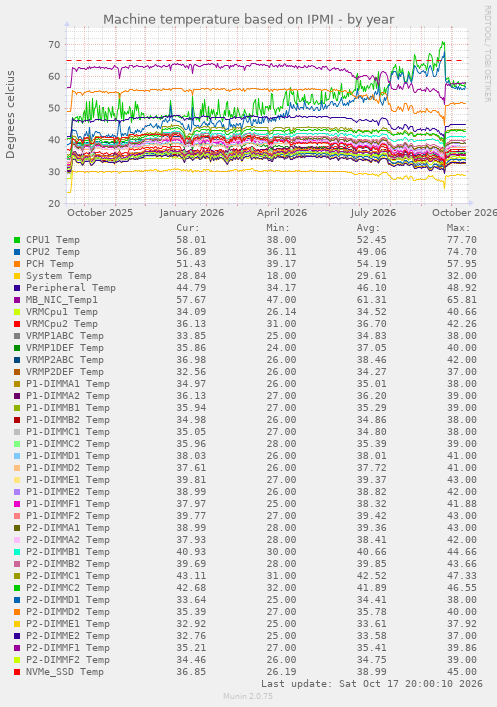Click MB_NIC_Temp1 average value 61.31
Viewport: 497px width, 707px height.
click(372, 300)
